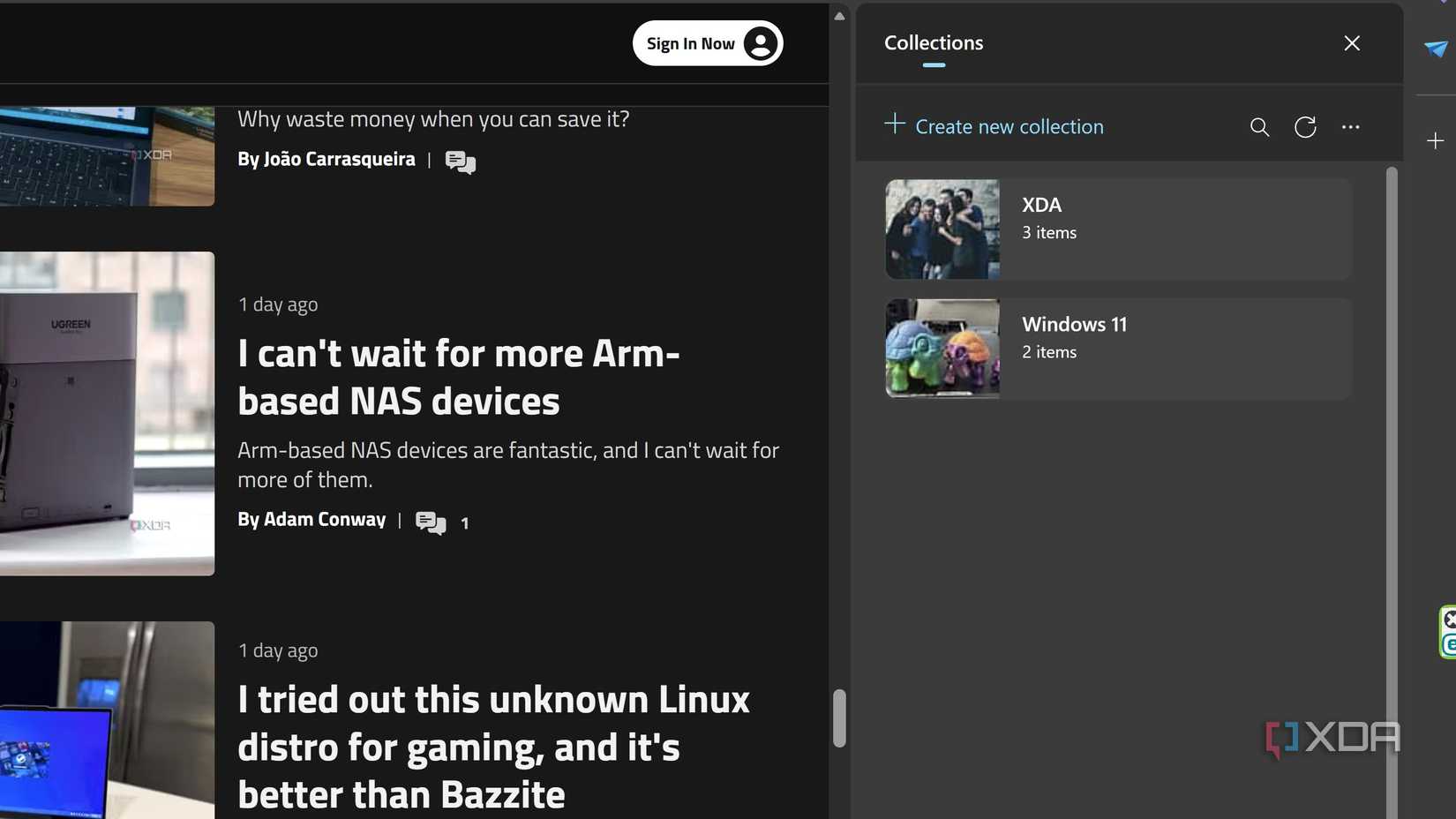Screen dimensions: 1456x819
Task: Select the Collections panel header
Action: (x=933, y=42)
